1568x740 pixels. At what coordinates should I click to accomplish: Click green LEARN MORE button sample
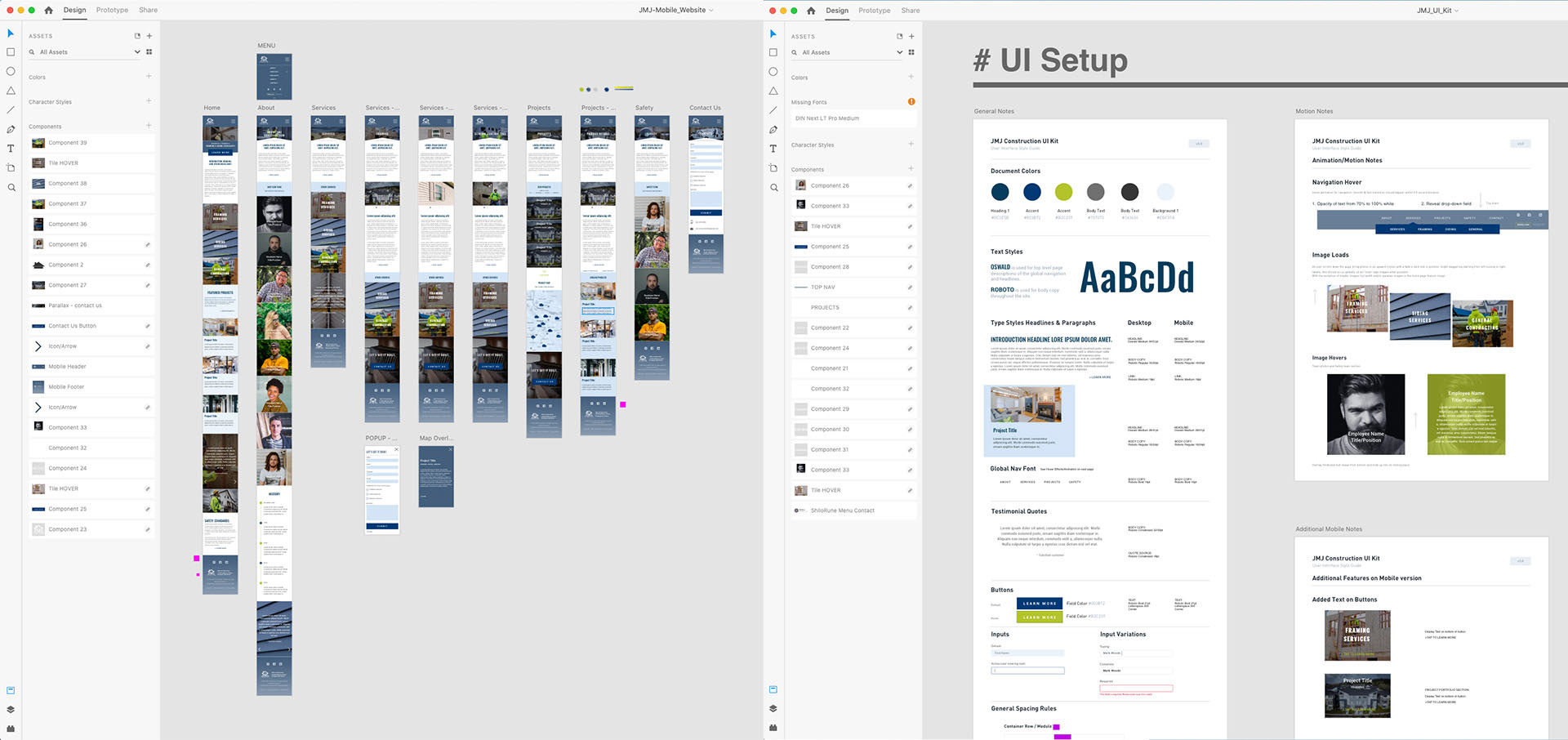pyautogui.click(x=1040, y=617)
